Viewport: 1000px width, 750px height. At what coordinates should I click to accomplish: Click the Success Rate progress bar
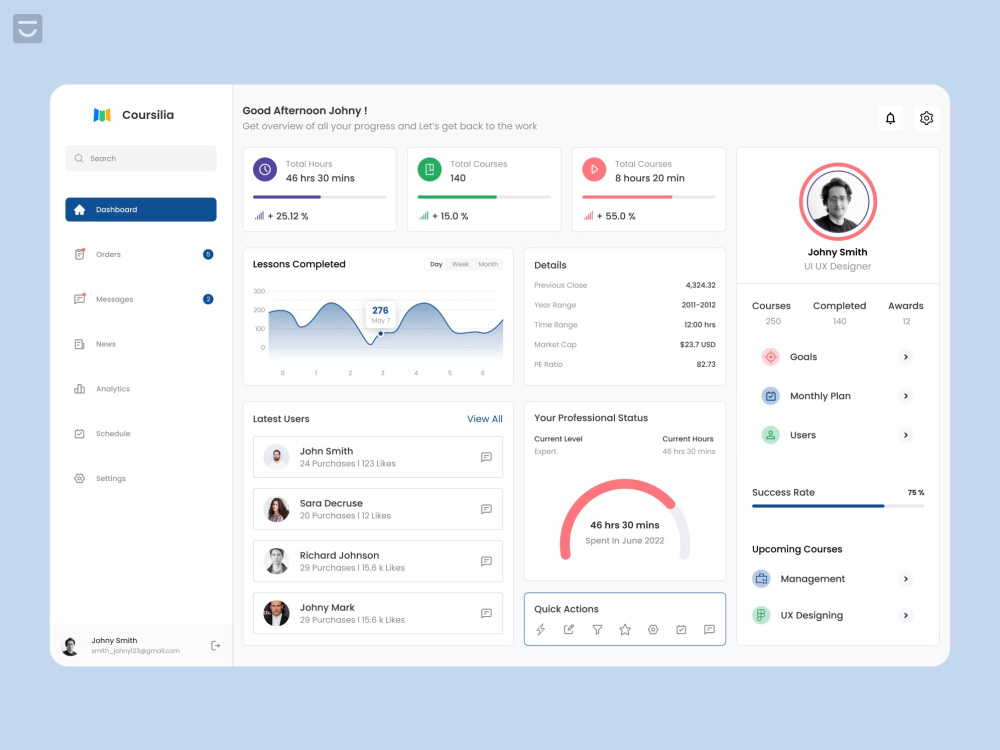click(838, 506)
